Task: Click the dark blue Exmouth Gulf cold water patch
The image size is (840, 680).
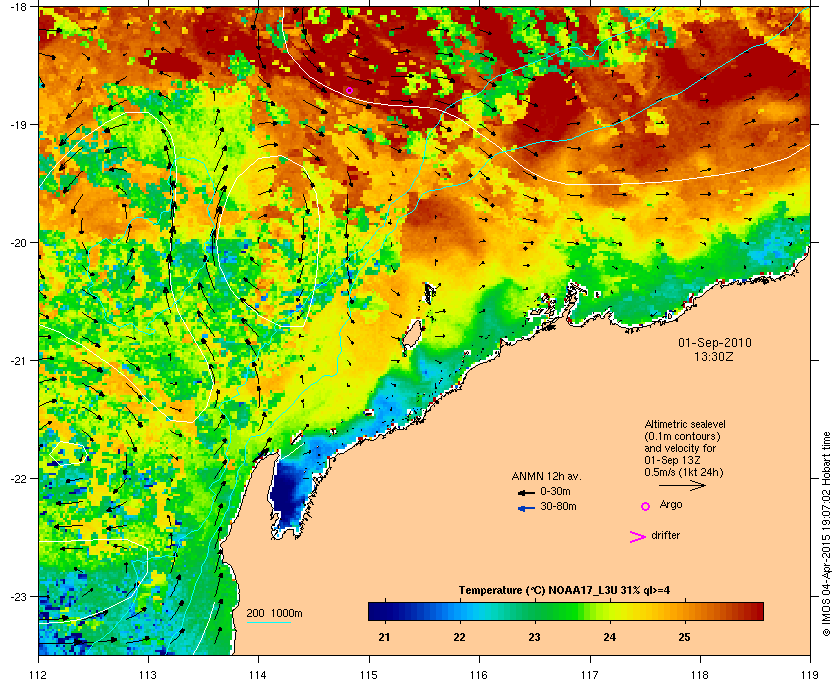Action: pyautogui.click(x=287, y=494)
